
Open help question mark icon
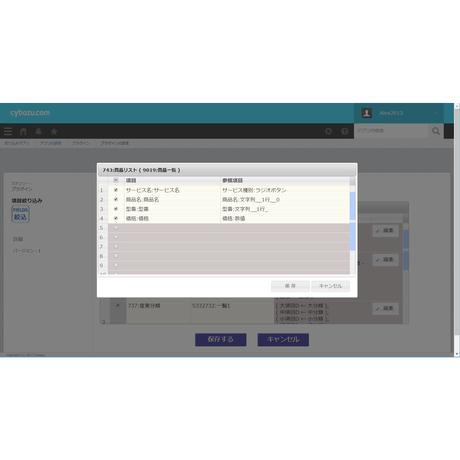(x=345, y=131)
